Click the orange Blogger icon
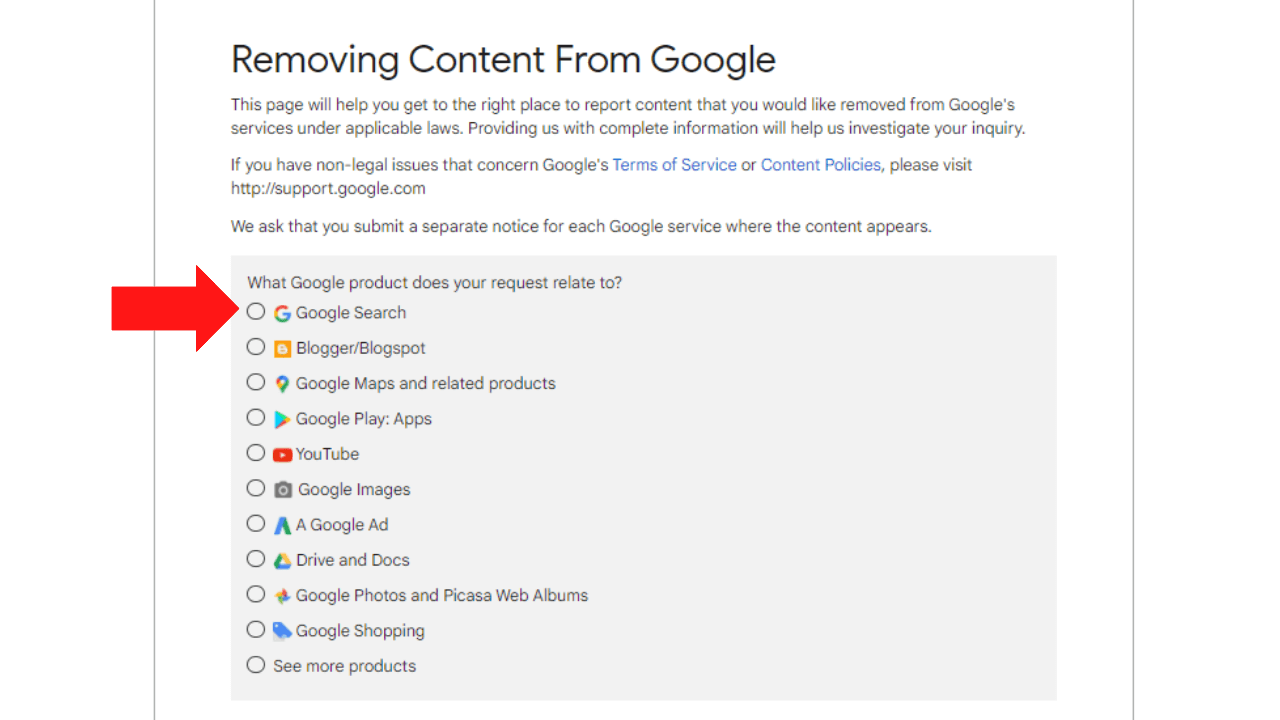 tap(282, 349)
